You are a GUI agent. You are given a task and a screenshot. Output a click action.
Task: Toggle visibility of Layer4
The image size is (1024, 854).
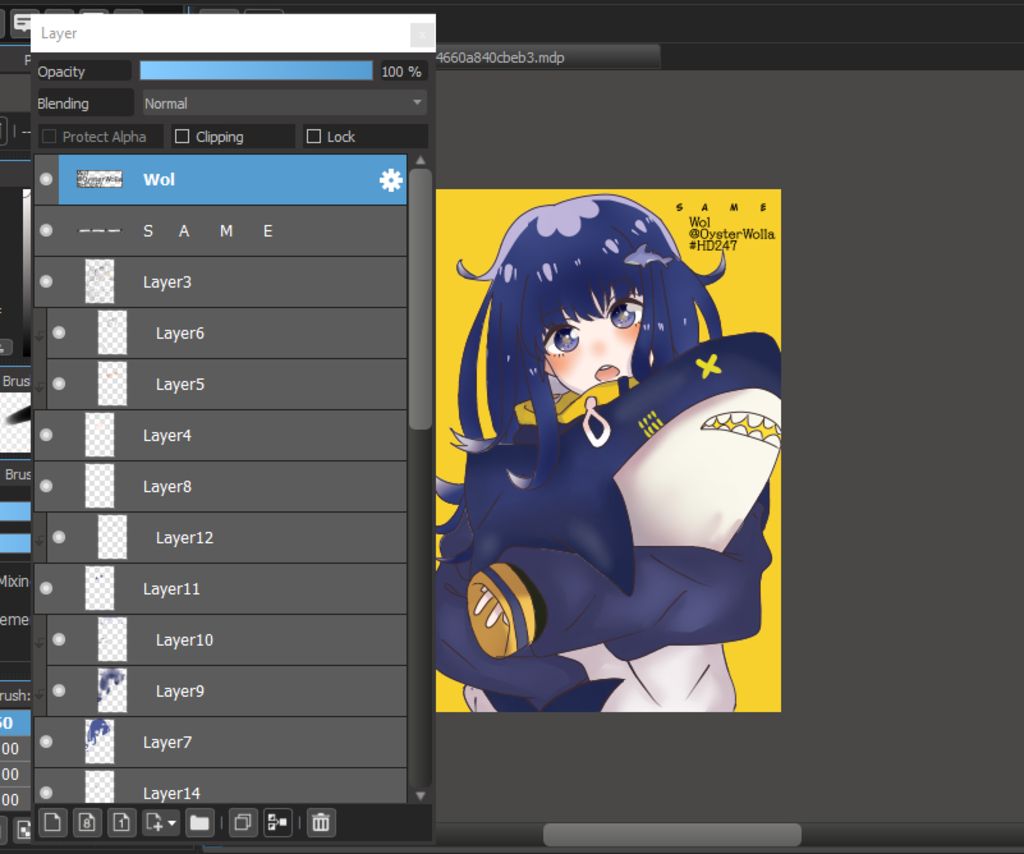[46, 435]
